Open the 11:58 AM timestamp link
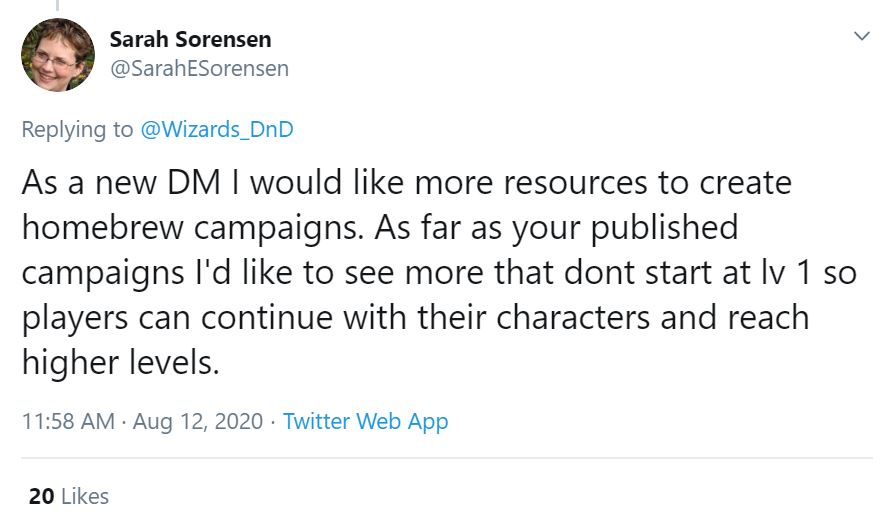Image resolution: width=891 pixels, height=527 pixels. point(67,421)
